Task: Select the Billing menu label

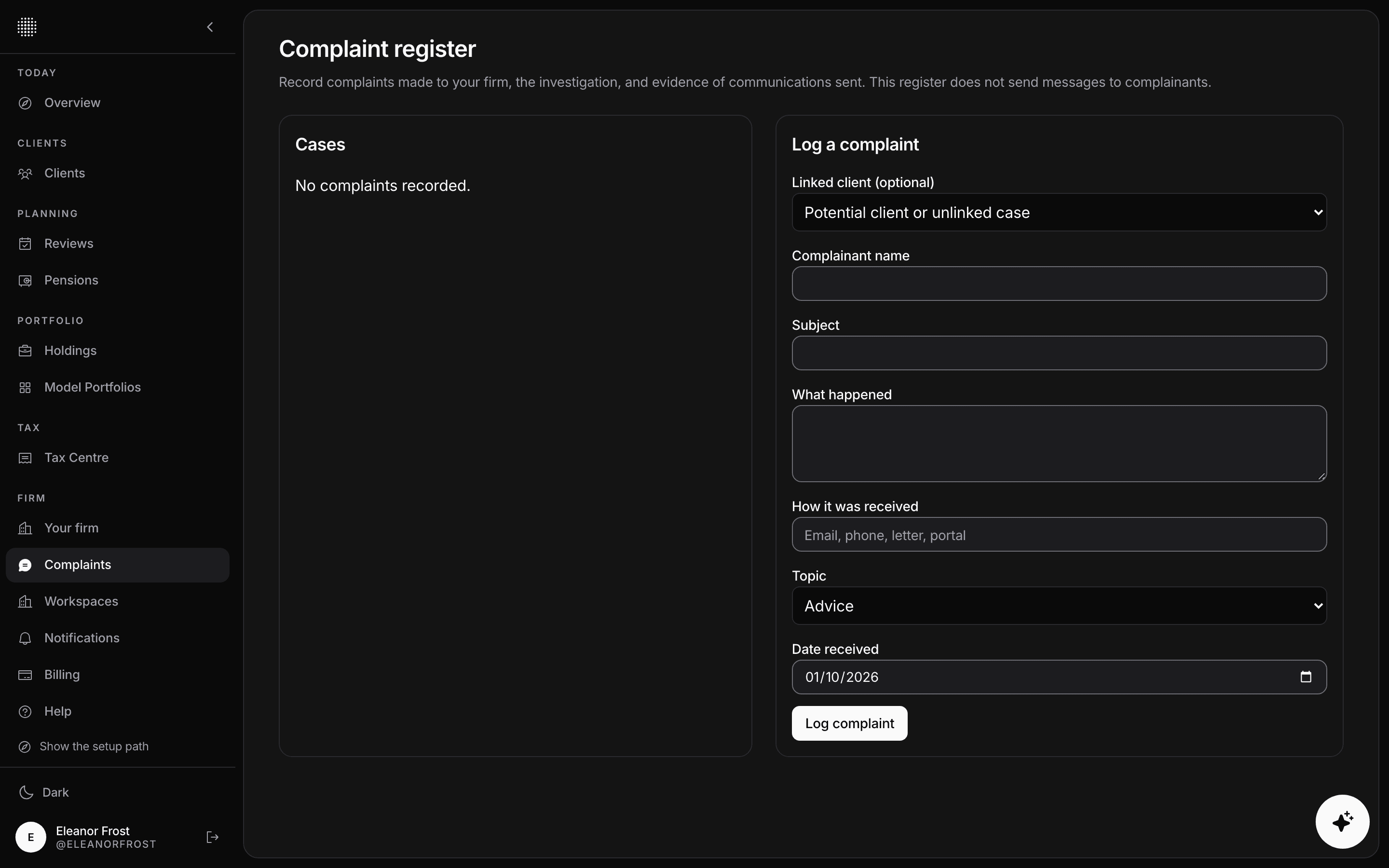Action: pyautogui.click(x=62, y=675)
